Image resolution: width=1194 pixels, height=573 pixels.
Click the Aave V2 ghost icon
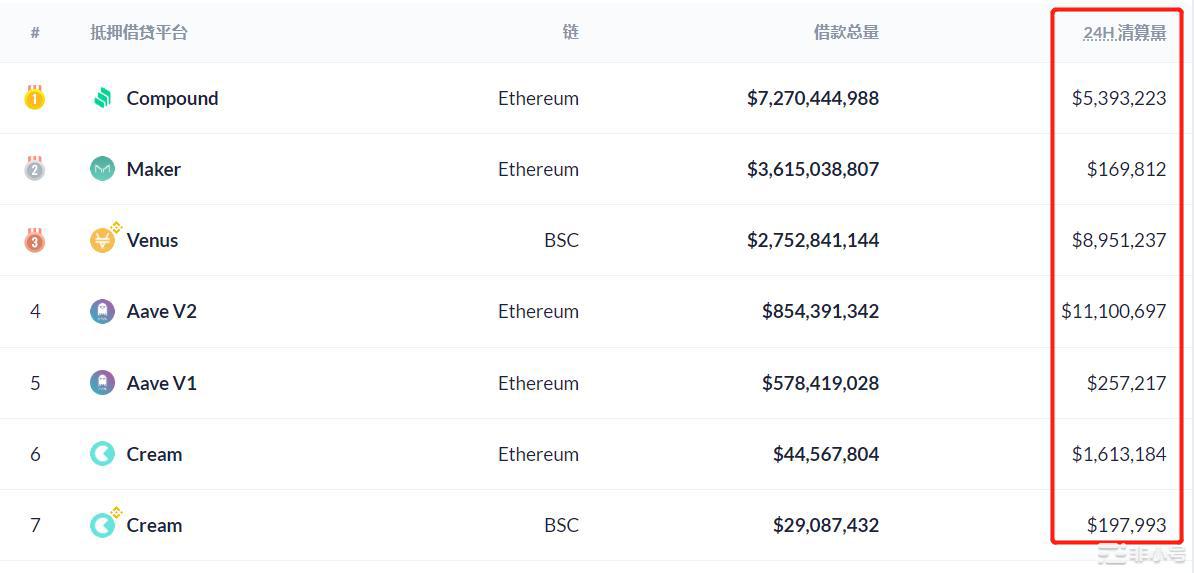point(102,312)
